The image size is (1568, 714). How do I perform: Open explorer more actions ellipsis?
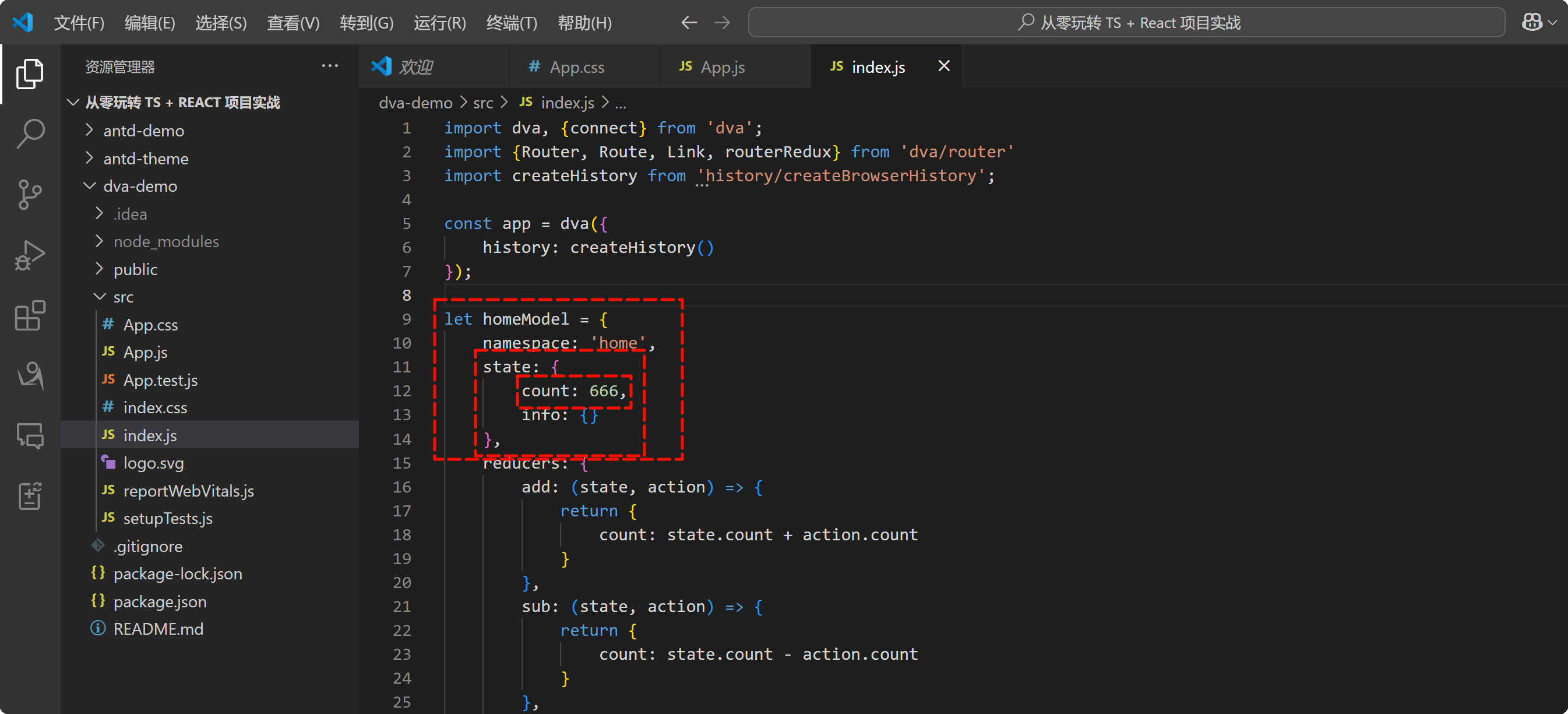329,66
